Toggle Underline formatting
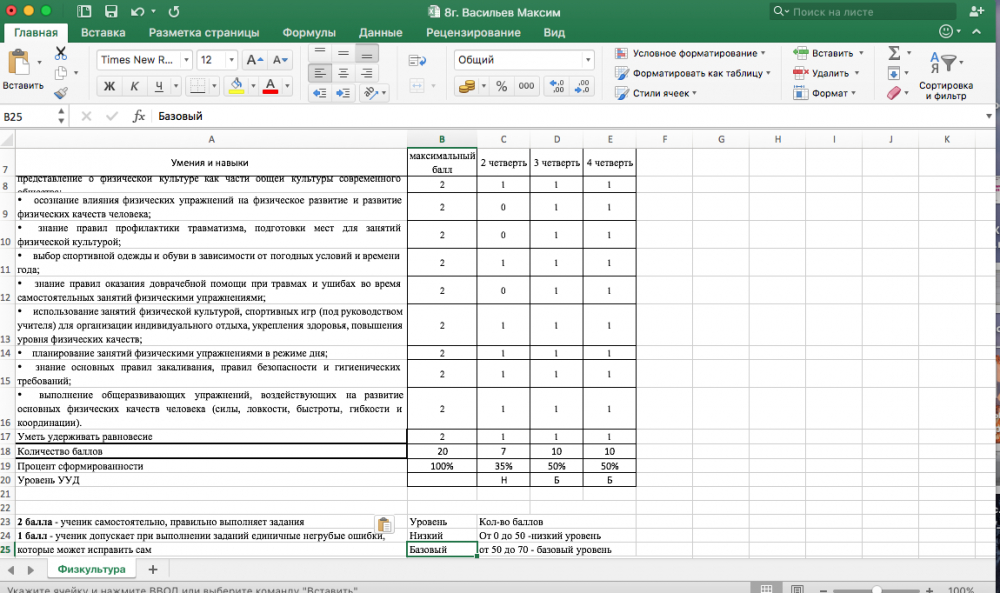 (x=159, y=86)
